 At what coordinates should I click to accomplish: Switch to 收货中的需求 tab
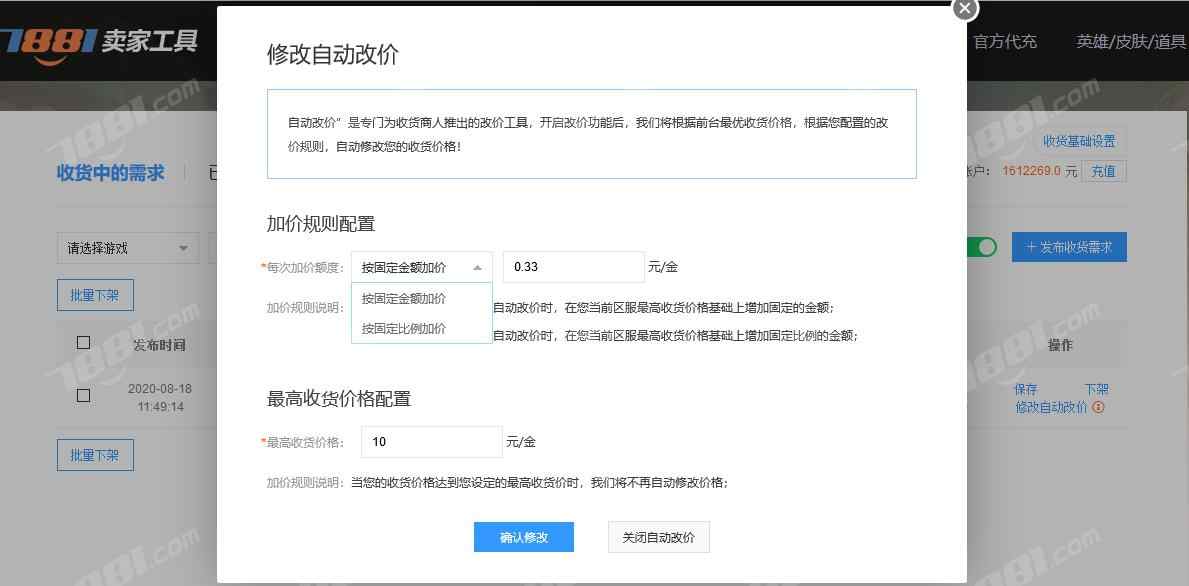(x=111, y=172)
